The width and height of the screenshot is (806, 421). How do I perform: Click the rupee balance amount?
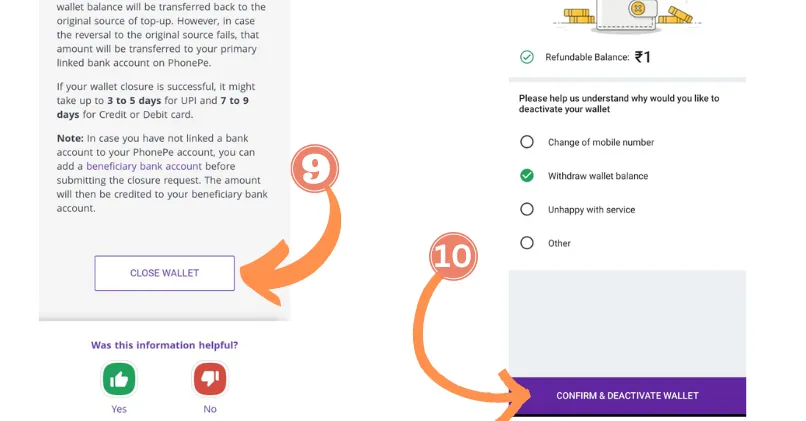point(643,57)
